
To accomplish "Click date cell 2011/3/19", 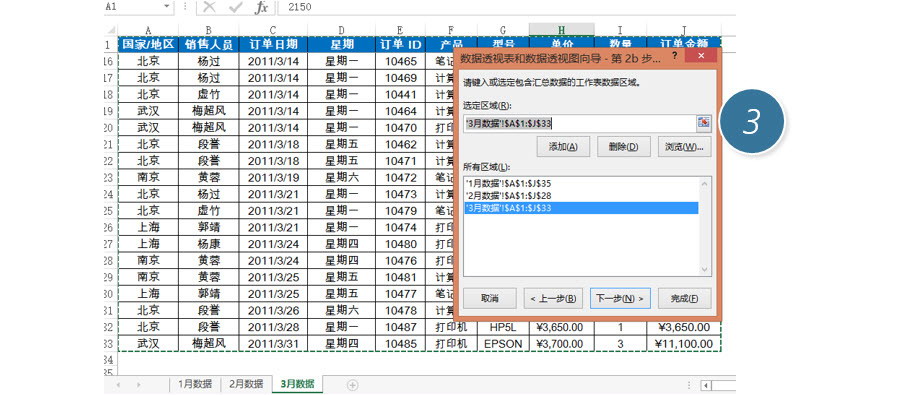I will pyautogui.click(x=273, y=177).
